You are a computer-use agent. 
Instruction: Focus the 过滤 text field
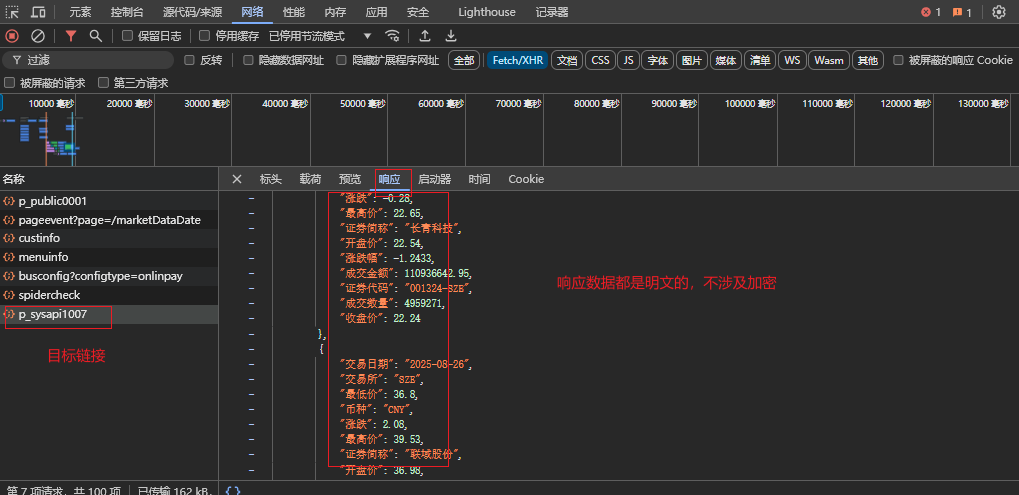[x=88, y=60]
